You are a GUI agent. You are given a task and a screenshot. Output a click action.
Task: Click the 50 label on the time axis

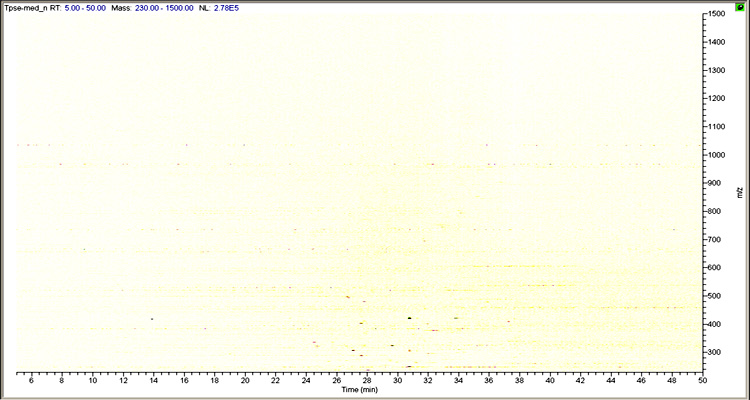point(702,380)
